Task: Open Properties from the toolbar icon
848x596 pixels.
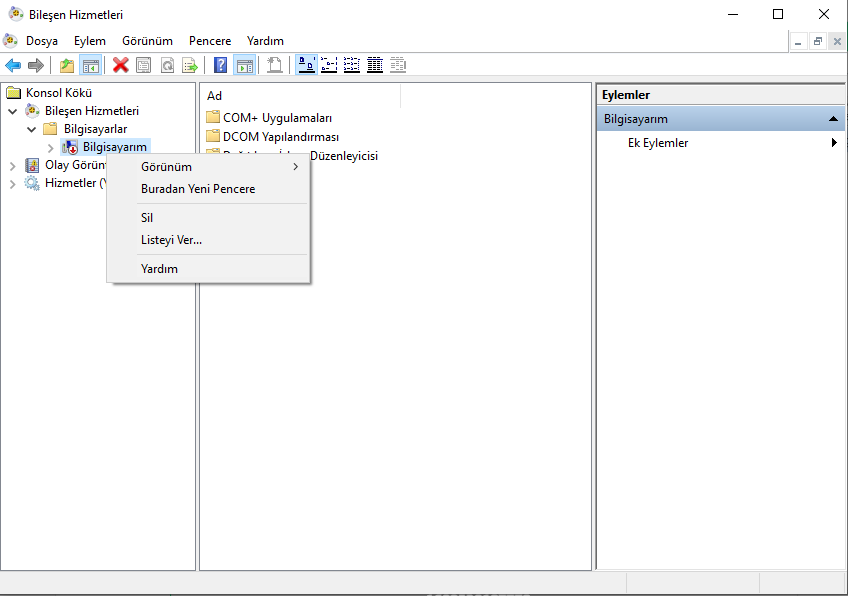Action: (x=143, y=65)
